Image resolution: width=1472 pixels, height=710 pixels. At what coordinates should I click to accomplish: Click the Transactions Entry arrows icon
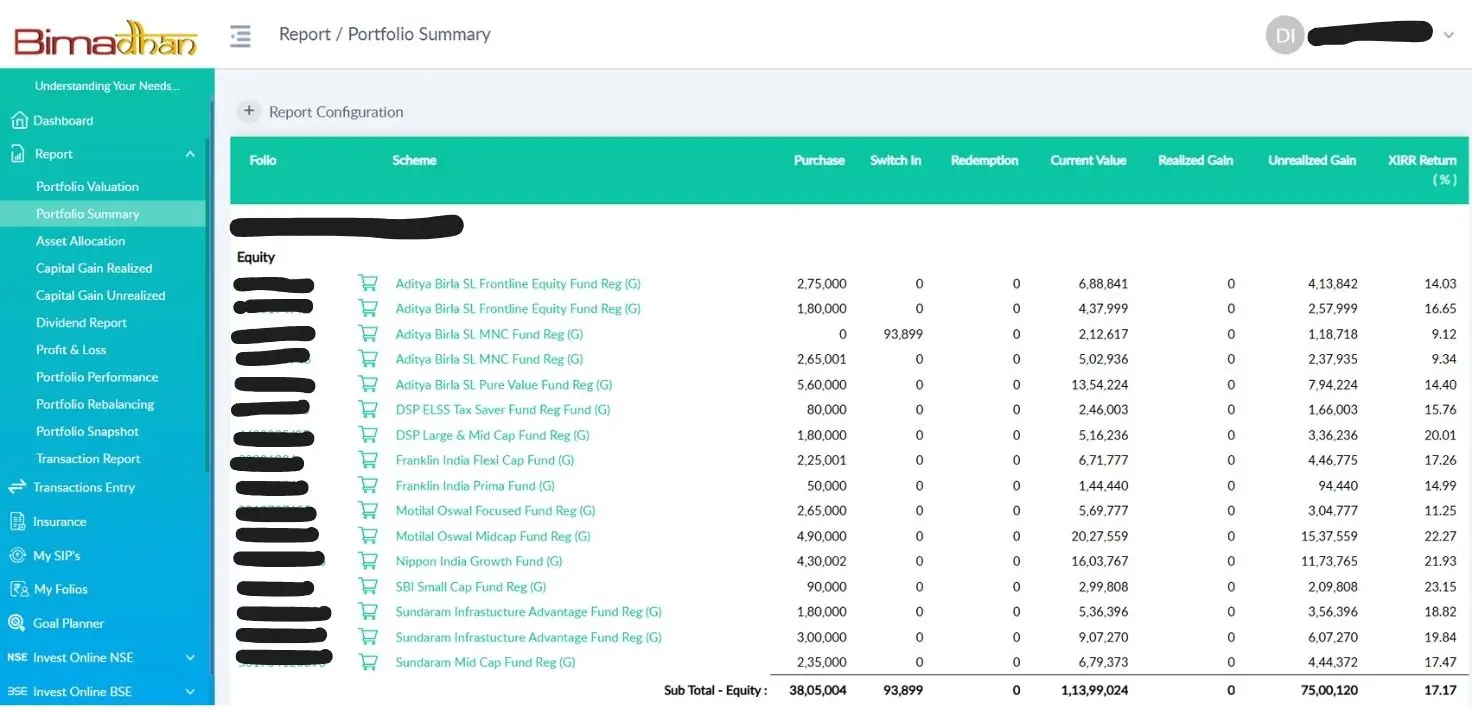pyautogui.click(x=17, y=487)
